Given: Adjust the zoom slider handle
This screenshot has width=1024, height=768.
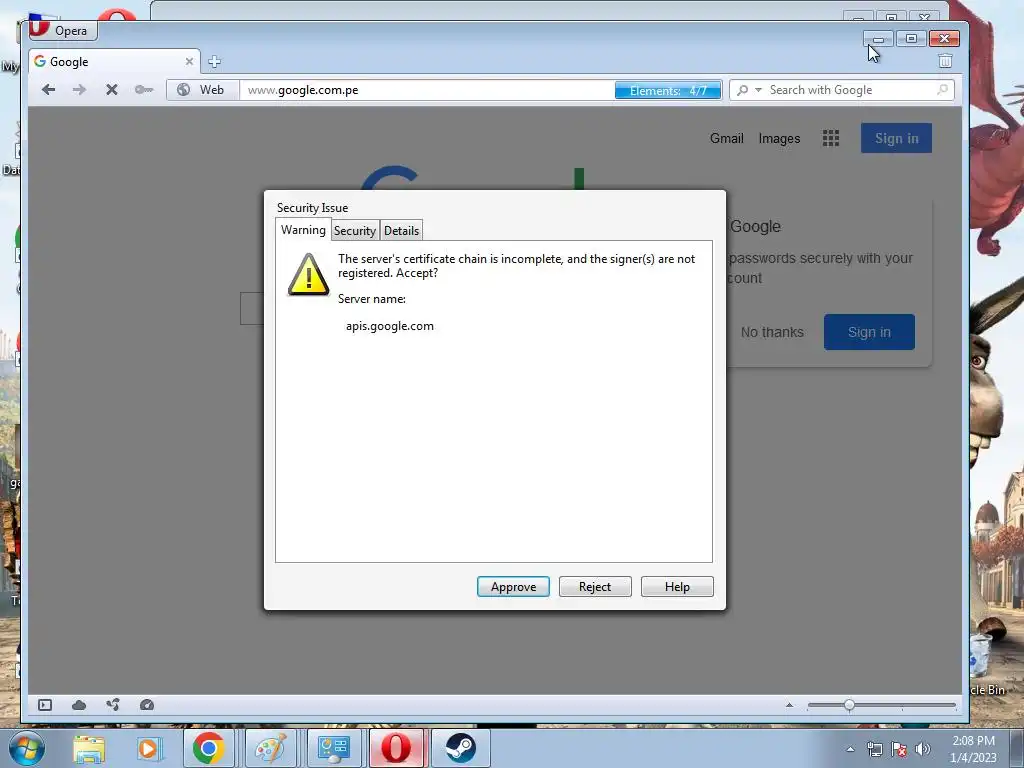Looking at the screenshot, I should click(849, 705).
